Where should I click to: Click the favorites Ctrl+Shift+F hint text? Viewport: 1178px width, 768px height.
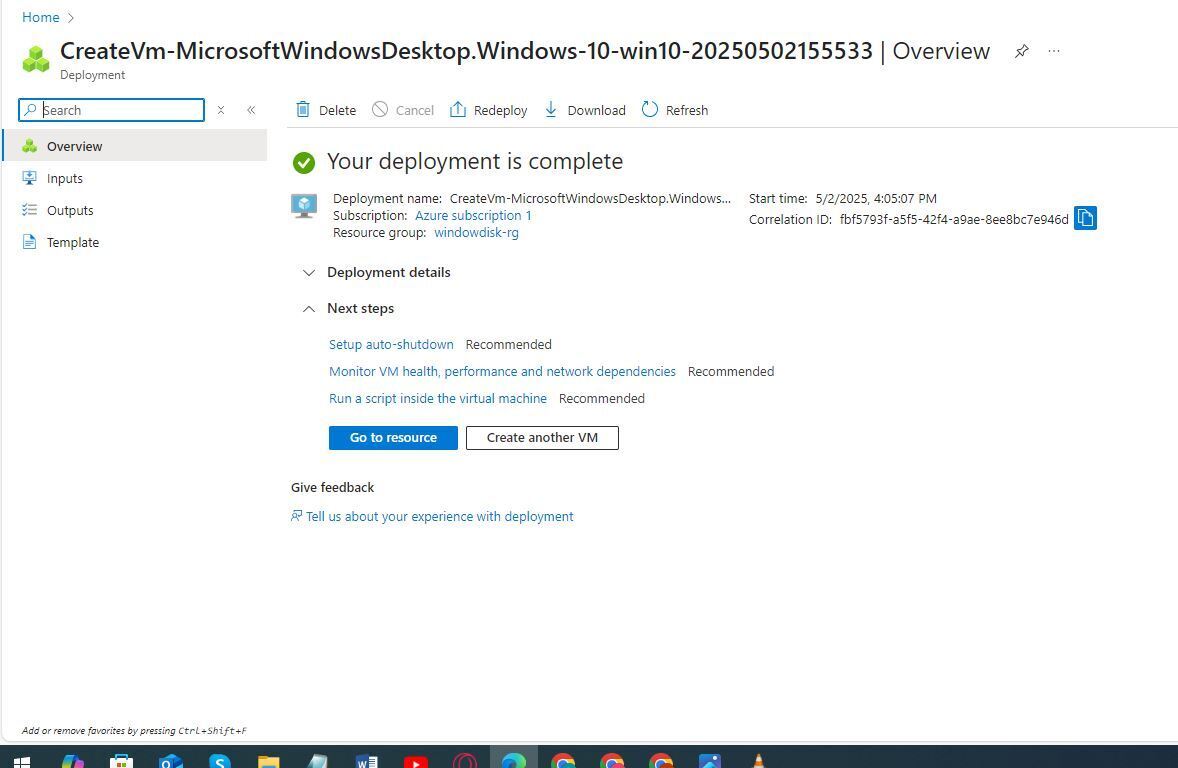[x=134, y=730]
